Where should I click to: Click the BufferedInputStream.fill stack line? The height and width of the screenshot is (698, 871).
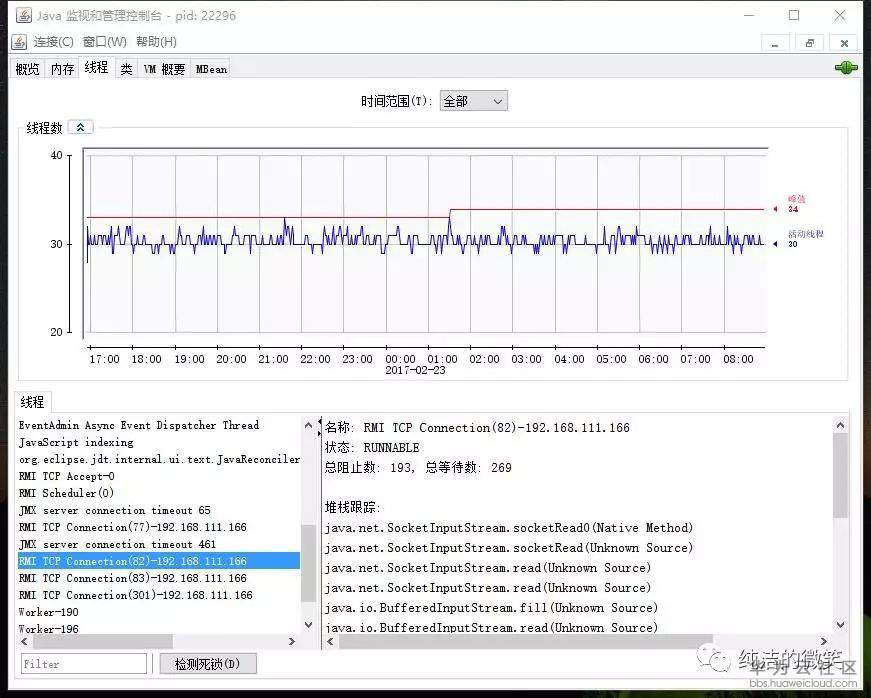491,607
